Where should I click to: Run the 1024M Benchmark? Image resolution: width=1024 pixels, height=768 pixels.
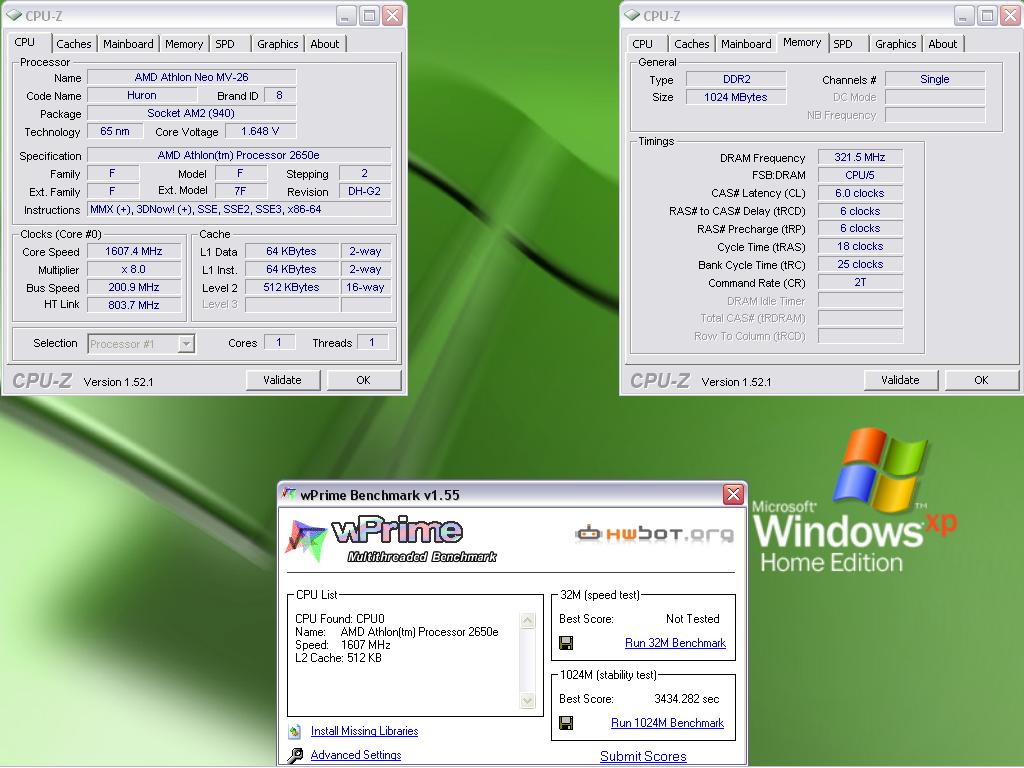coord(667,723)
